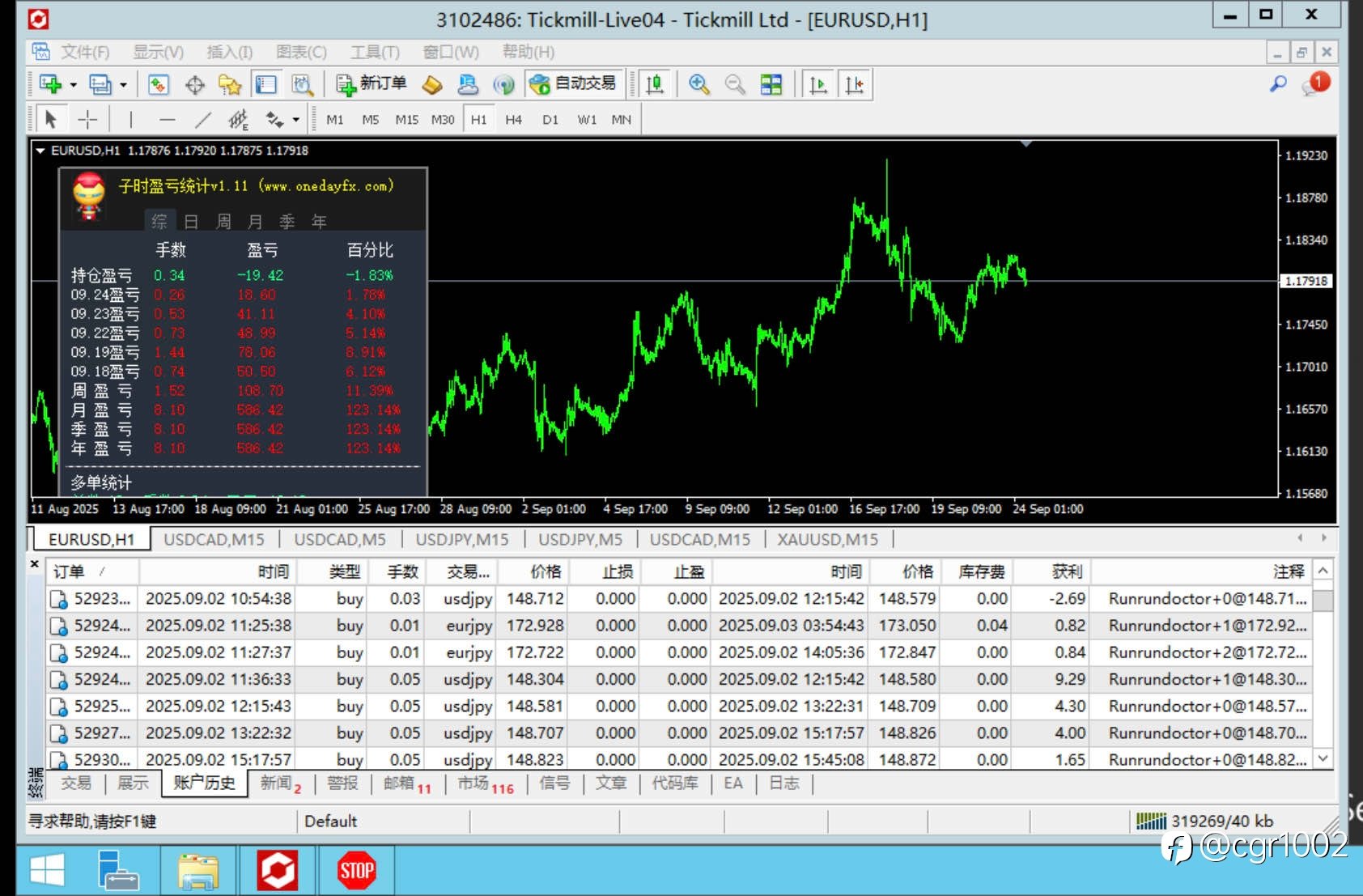Screen dimensions: 1363x896
Task: Open the 市场 terminal tab
Action: [x=485, y=783]
